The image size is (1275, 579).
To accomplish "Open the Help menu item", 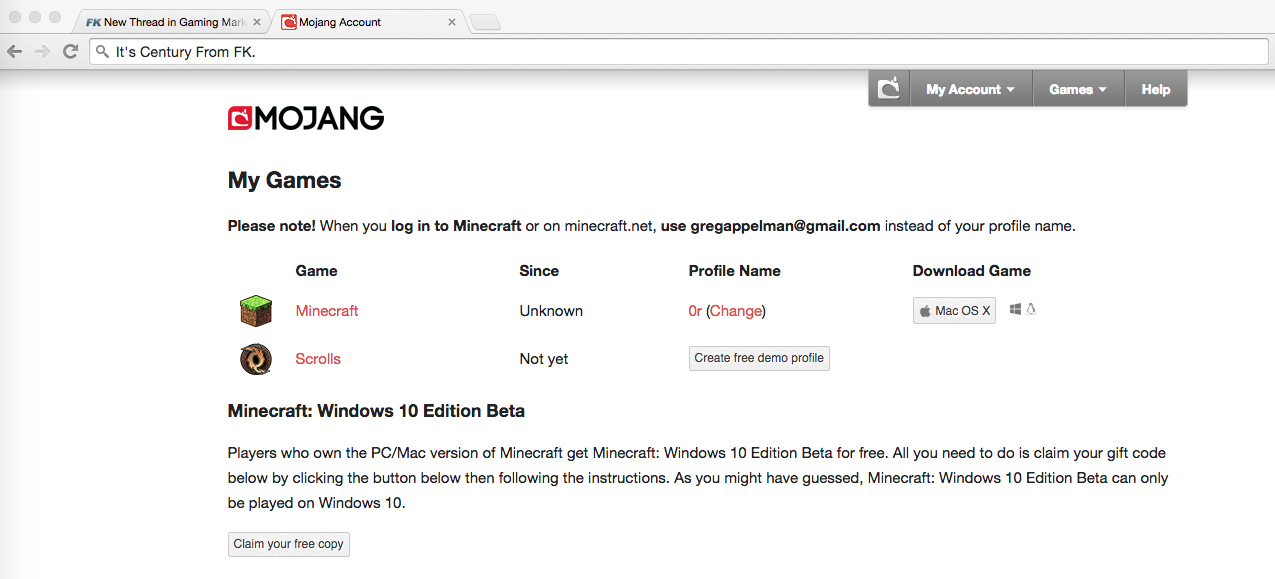I will (x=1156, y=89).
